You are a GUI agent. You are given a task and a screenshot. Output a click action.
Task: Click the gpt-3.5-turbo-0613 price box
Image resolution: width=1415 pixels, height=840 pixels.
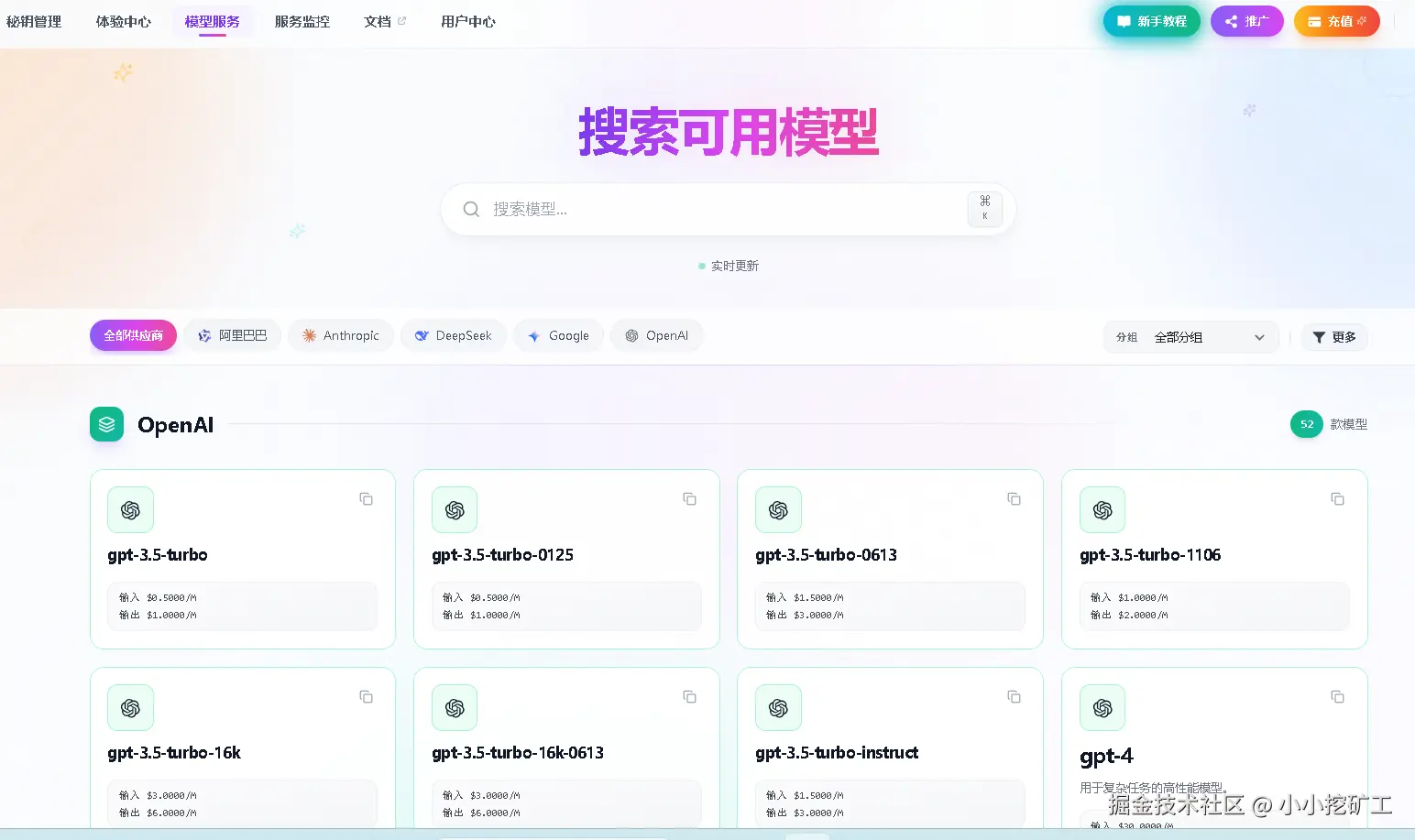click(x=890, y=606)
